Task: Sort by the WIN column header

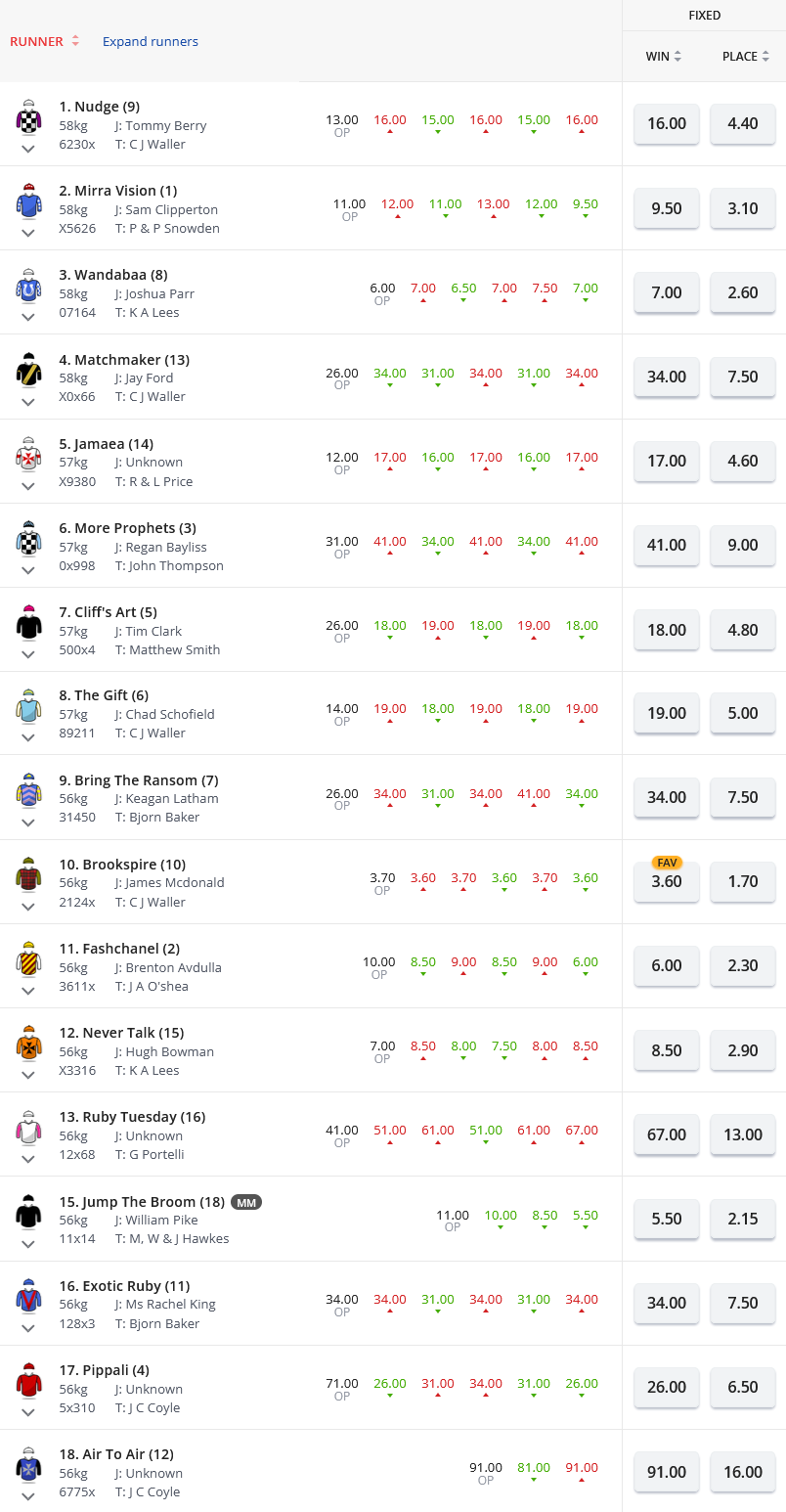Action: tap(664, 57)
